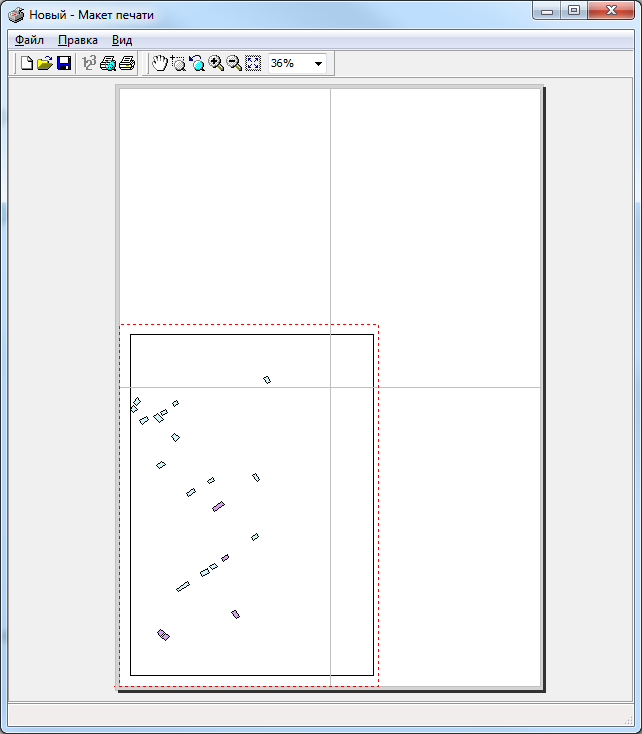Zoom out with the minus magnifier
The width and height of the screenshot is (642, 734).
coord(234,63)
